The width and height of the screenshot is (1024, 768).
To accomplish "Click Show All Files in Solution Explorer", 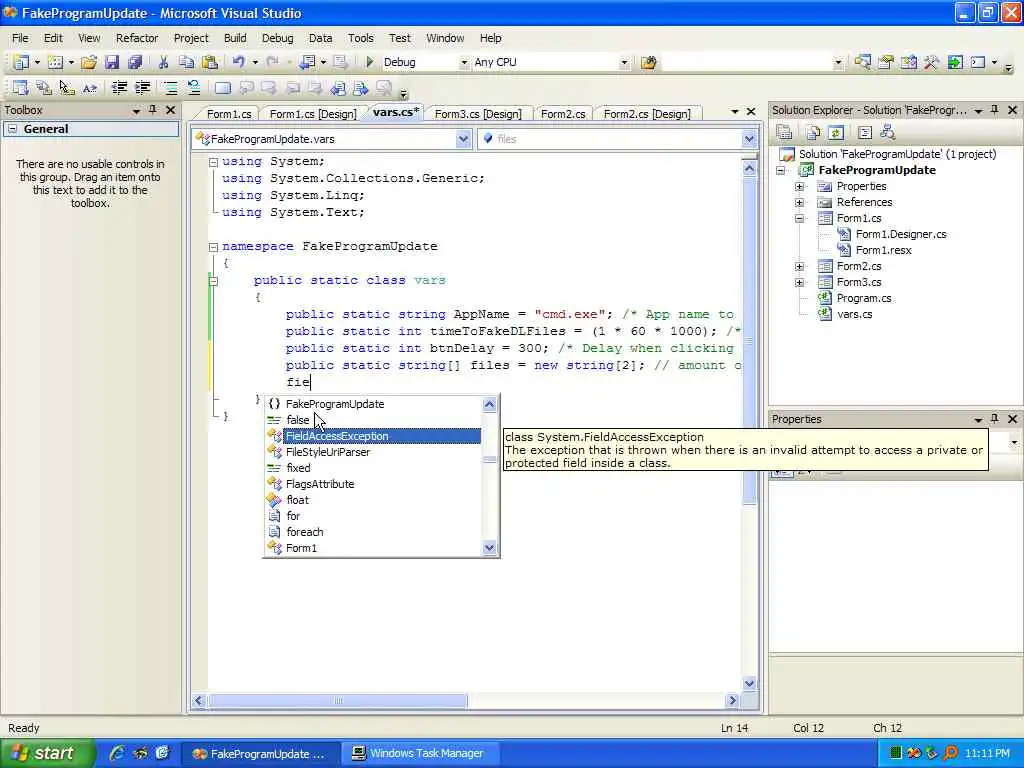I will pyautogui.click(x=813, y=133).
